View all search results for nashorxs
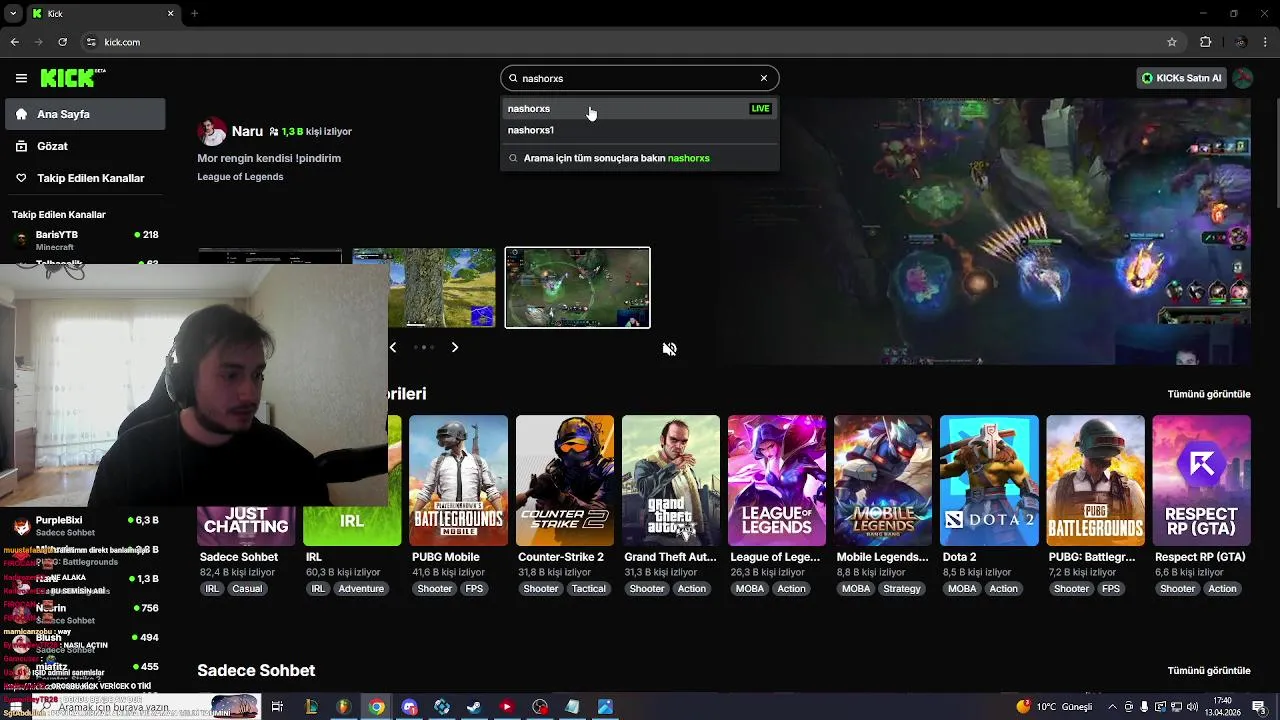Viewport: 1280px width, 720px height. pos(639,158)
